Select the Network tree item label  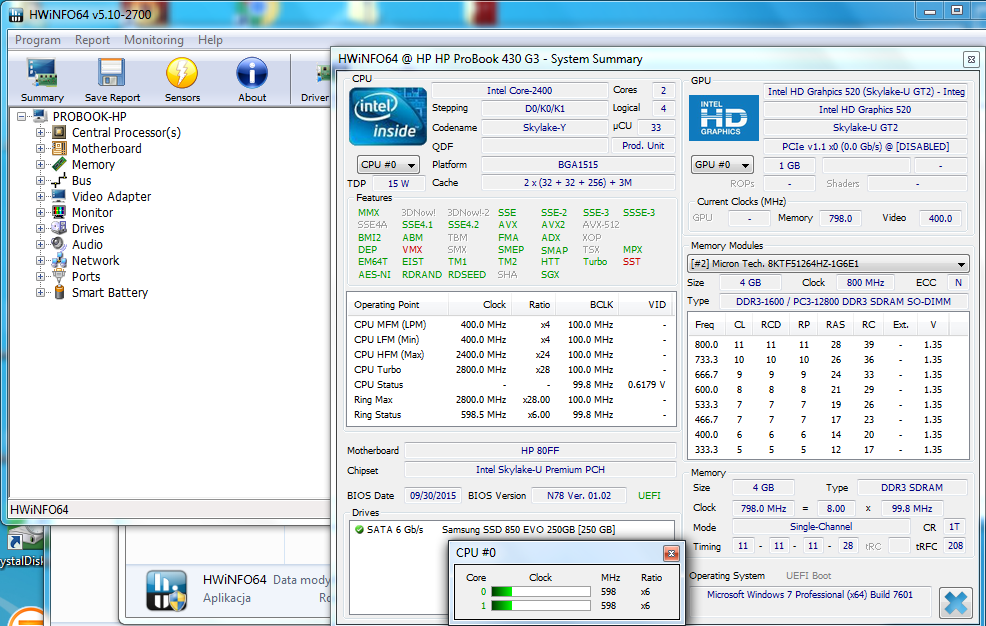tap(96, 260)
